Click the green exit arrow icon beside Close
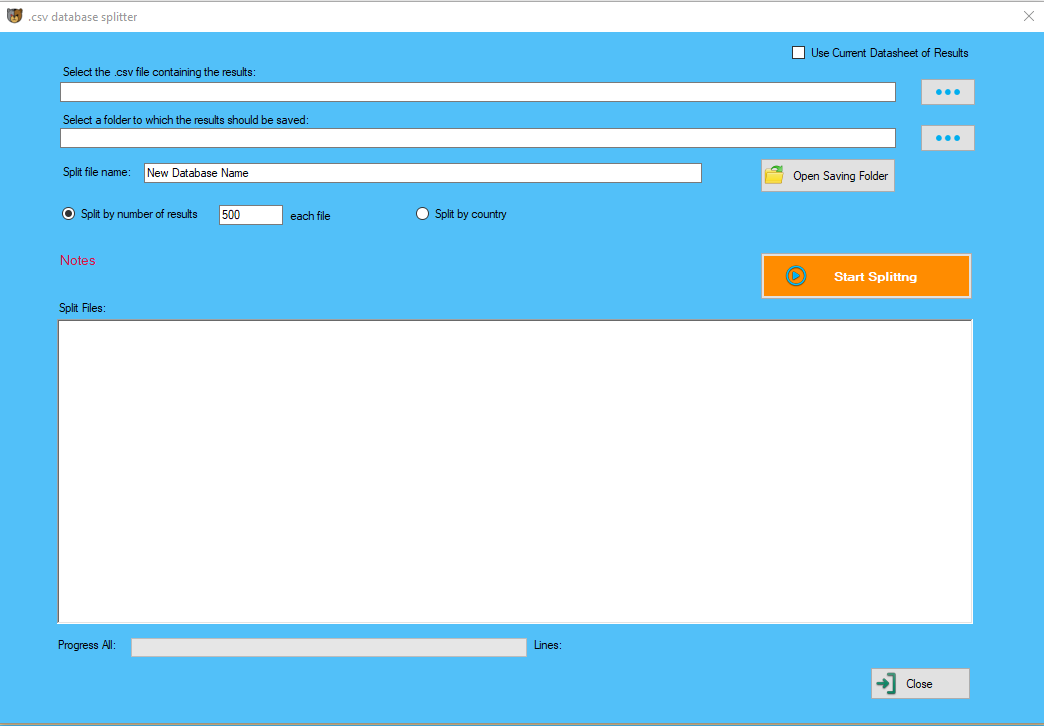The height and width of the screenshot is (726, 1044). pos(886,684)
